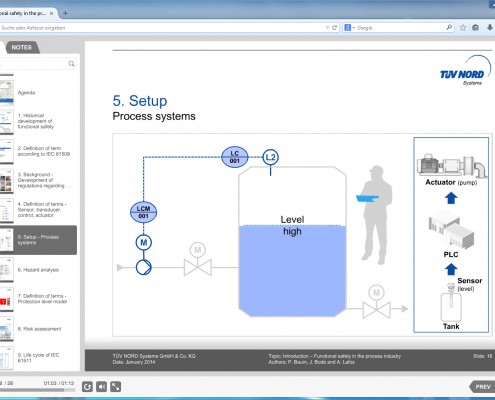Open slide 2. Definition of term according to IEC 61508
The height and width of the screenshot is (400, 495).
click(38, 151)
